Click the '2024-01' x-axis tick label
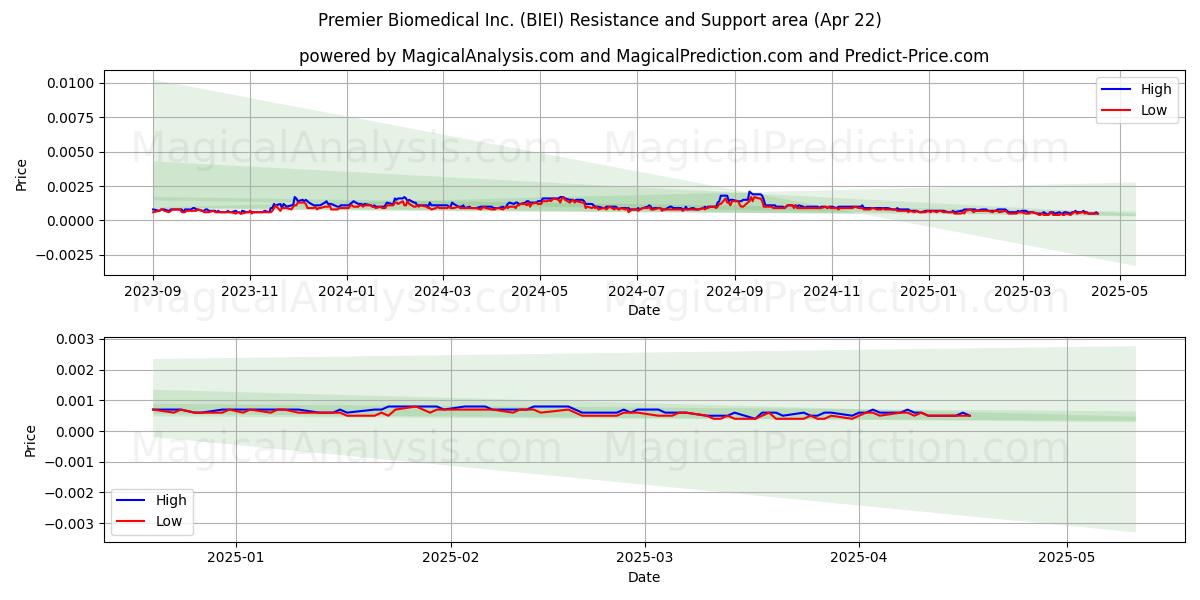1200x600 pixels. click(x=347, y=290)
